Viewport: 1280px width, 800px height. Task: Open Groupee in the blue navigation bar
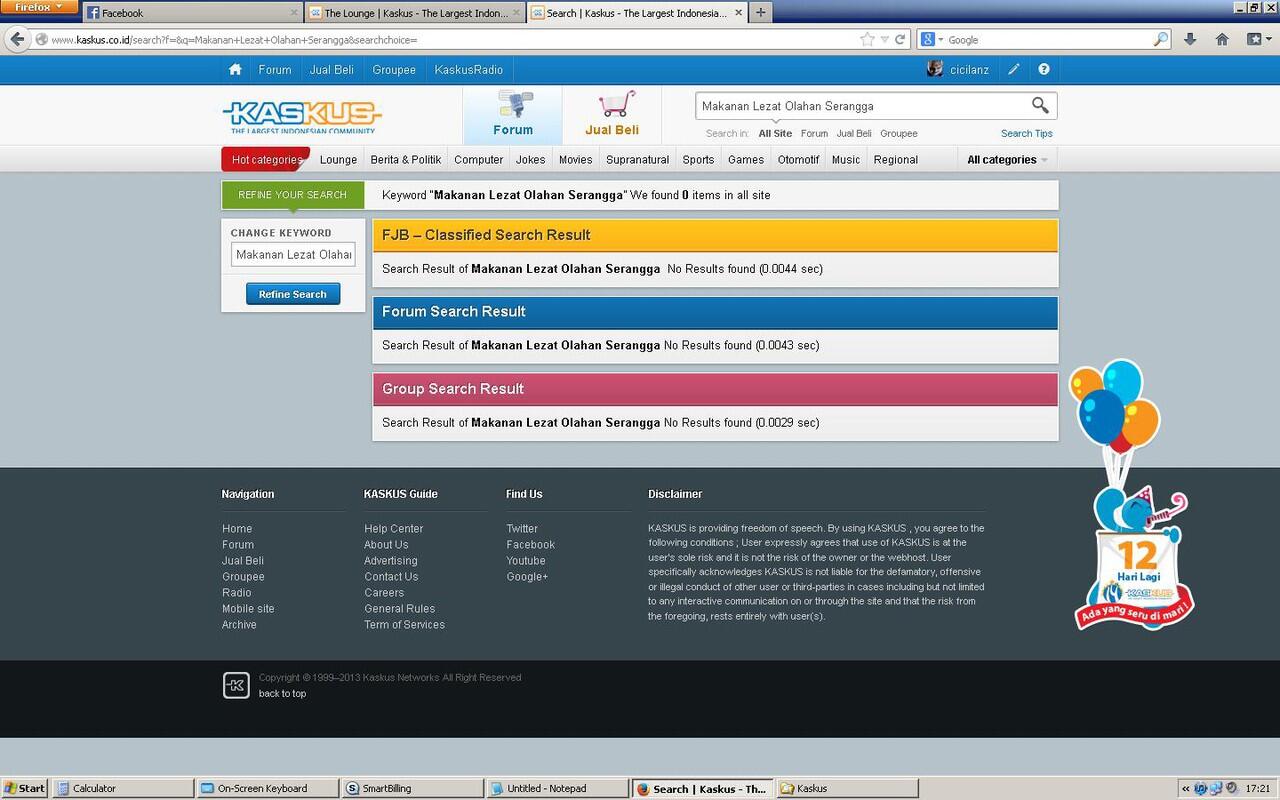pyautogui.click(x=394, y=70)
